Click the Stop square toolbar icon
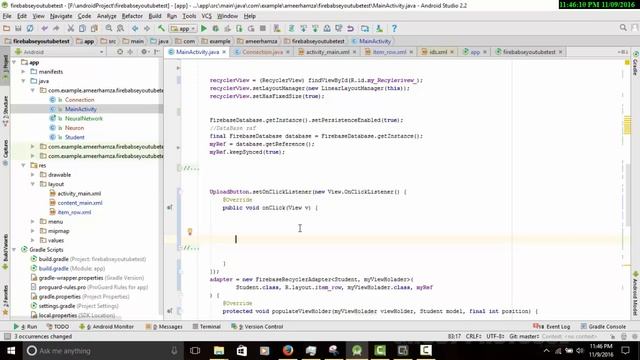 pos(263,29)
